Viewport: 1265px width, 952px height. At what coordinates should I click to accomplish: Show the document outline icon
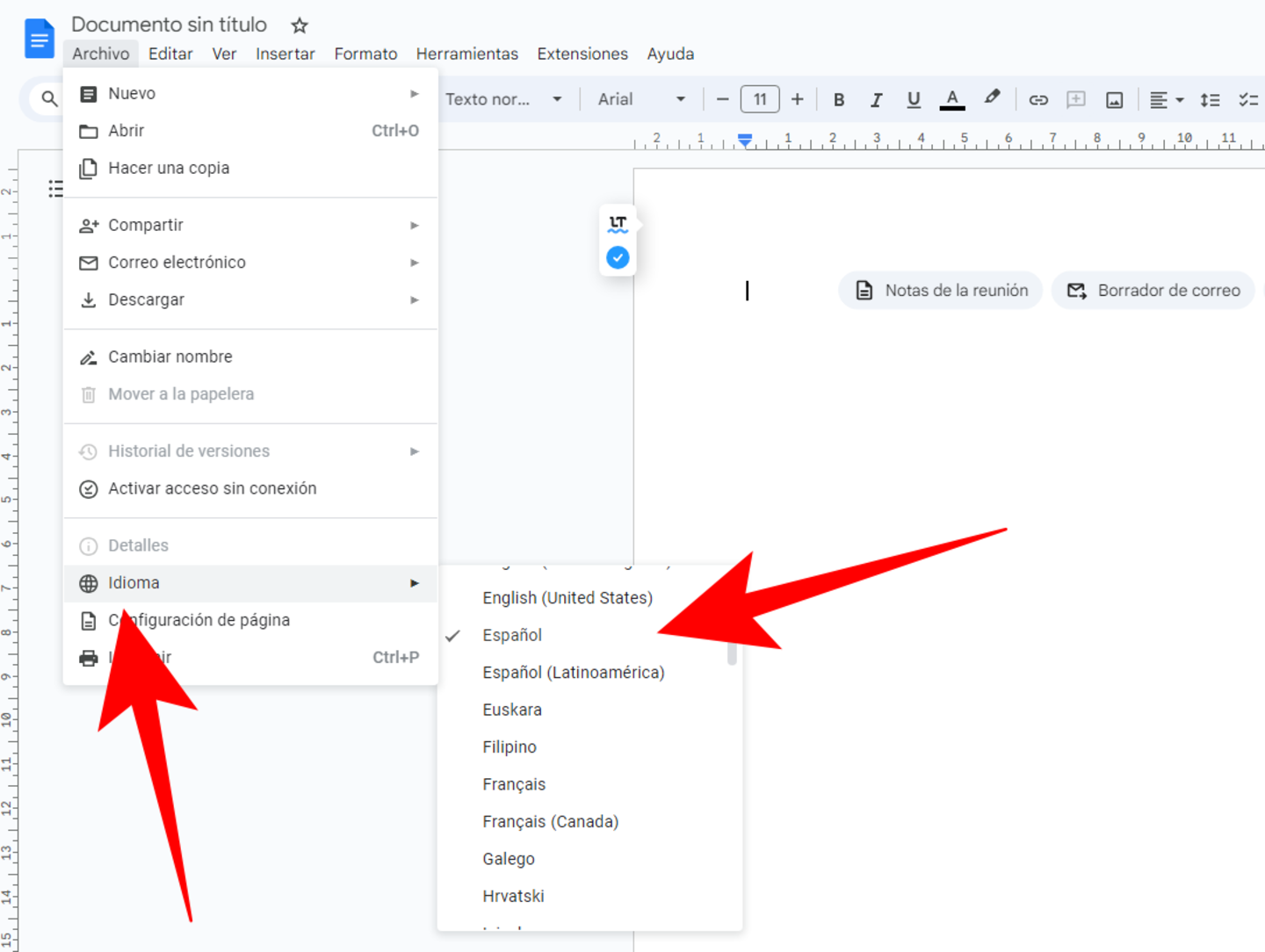(x=55, y=189)
